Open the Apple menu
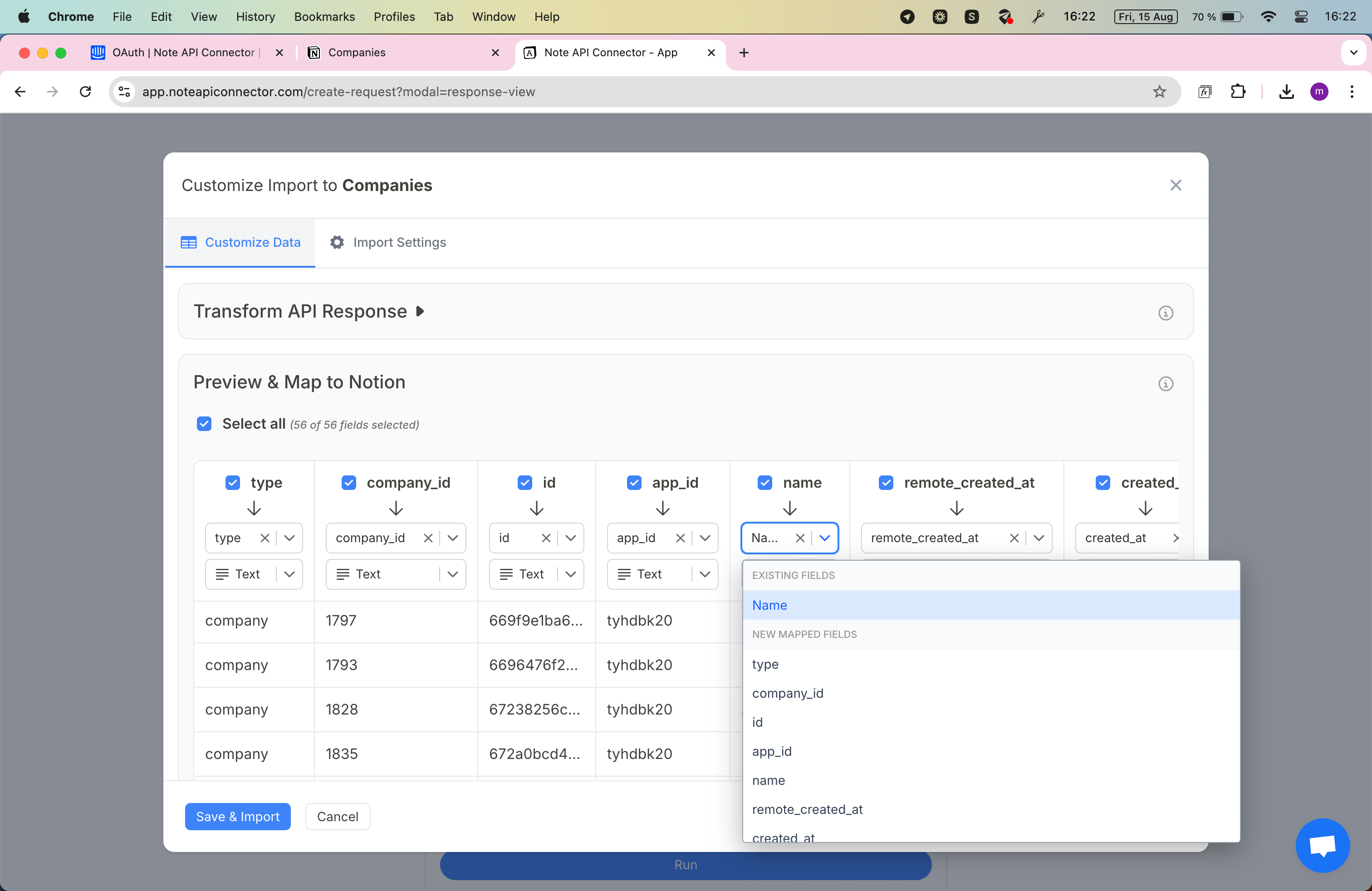This screenshot has width=1372, height=891. (24, 17)
